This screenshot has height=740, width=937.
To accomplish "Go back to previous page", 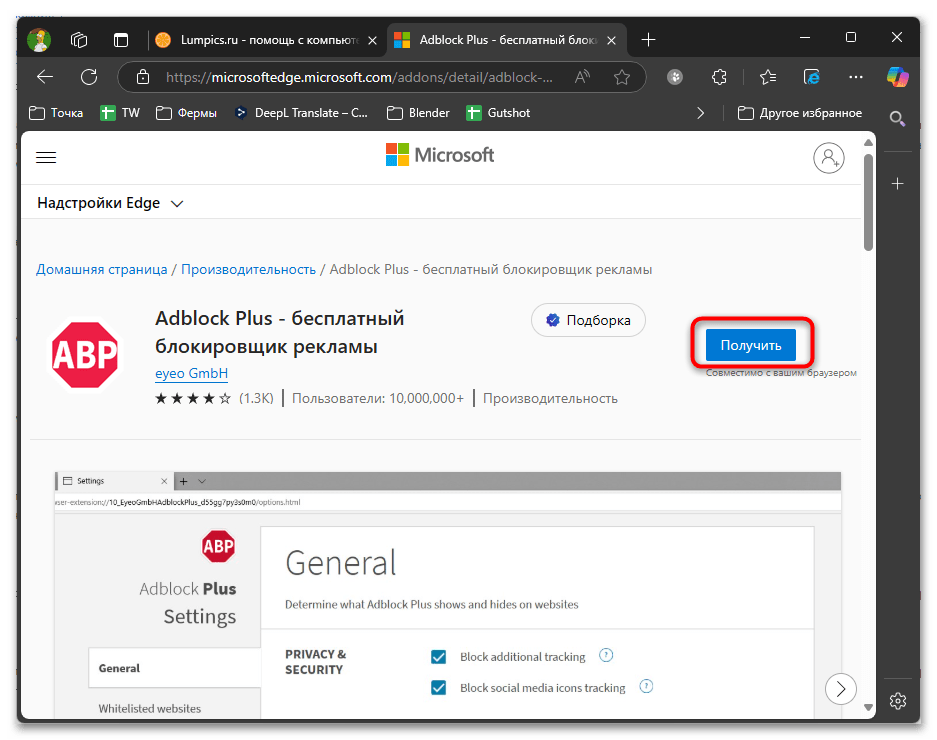I will (x=45, y=77).
